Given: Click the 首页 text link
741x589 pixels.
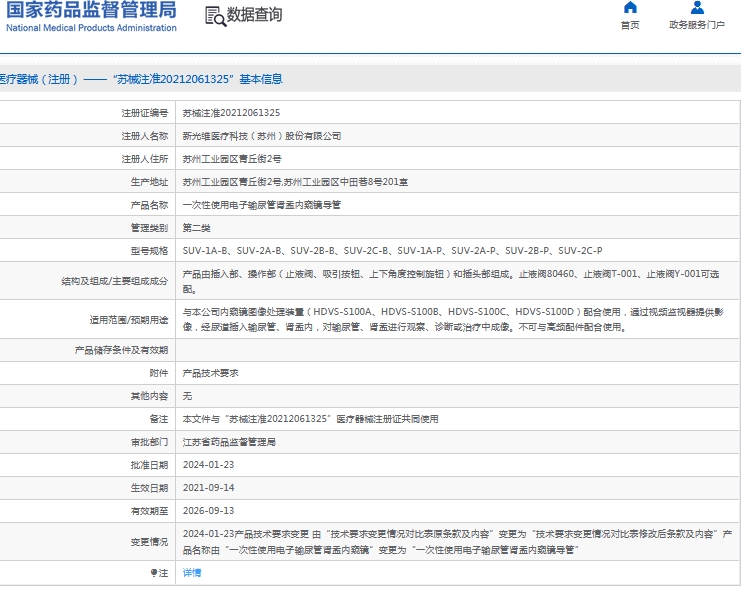Looking at the screenshot, I should (x=630, y=25).
